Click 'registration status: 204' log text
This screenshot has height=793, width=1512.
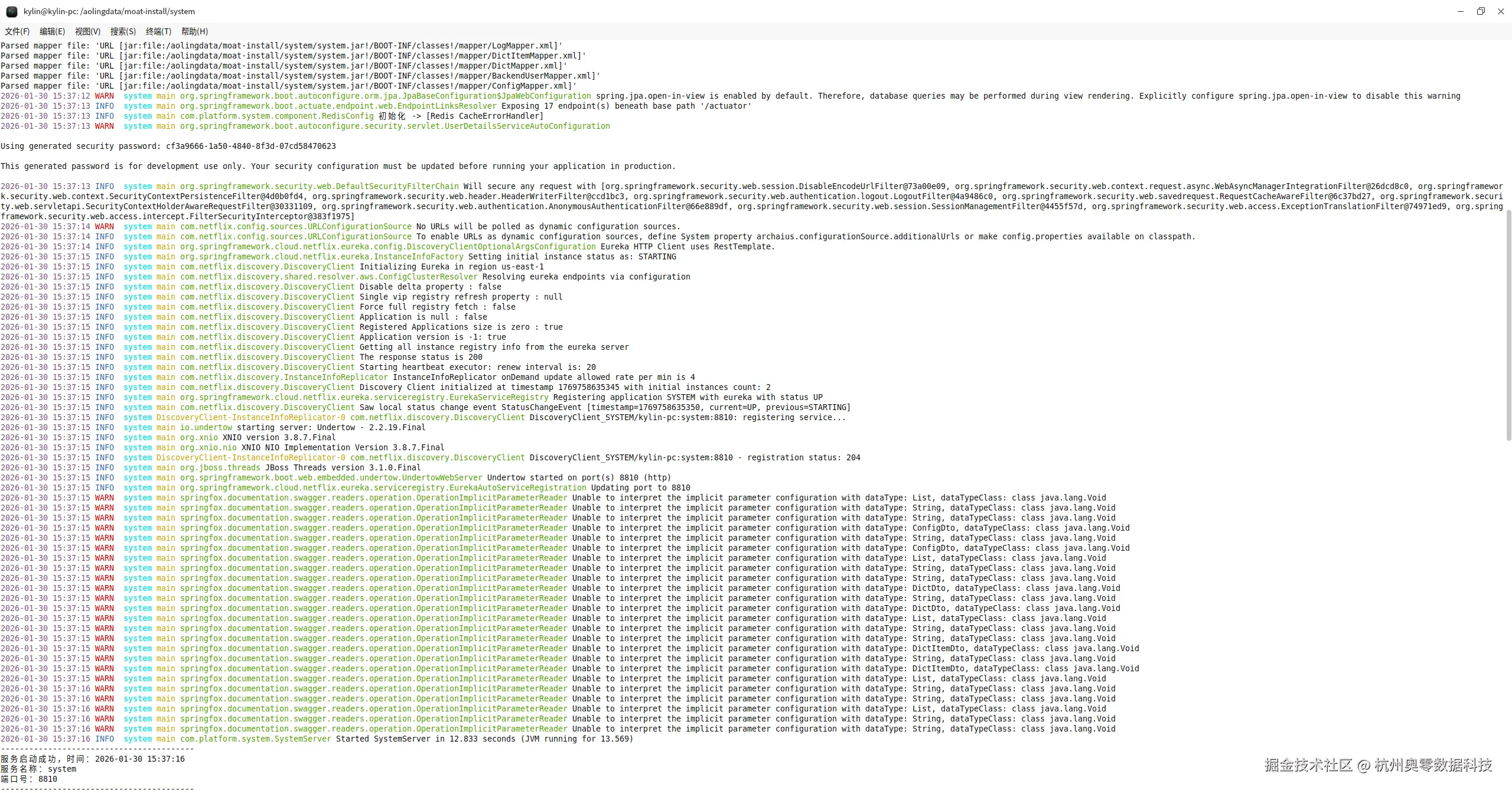tap(803, 457)
